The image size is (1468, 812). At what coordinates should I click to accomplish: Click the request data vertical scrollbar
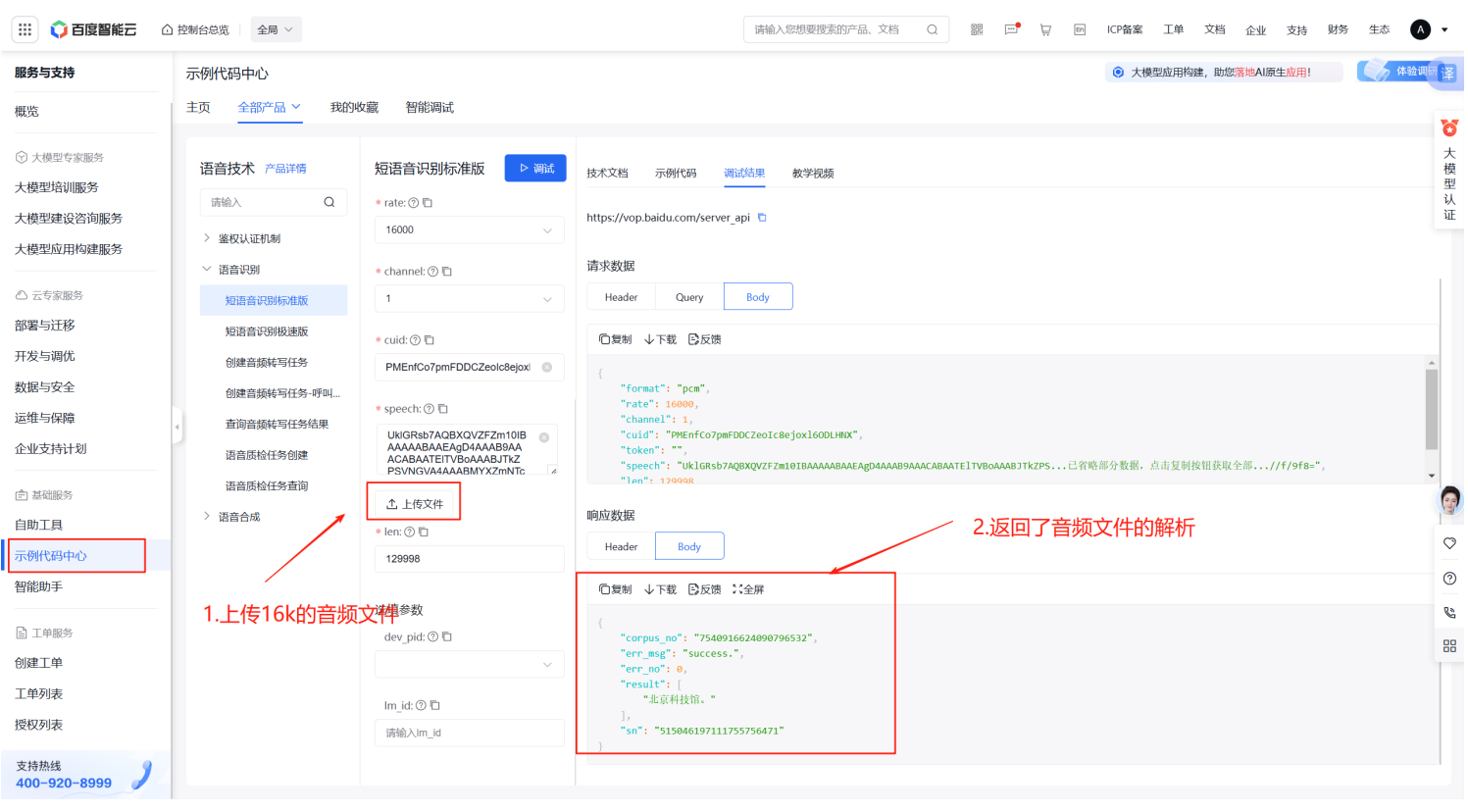pyautogui.click(x=1432, y=410)
